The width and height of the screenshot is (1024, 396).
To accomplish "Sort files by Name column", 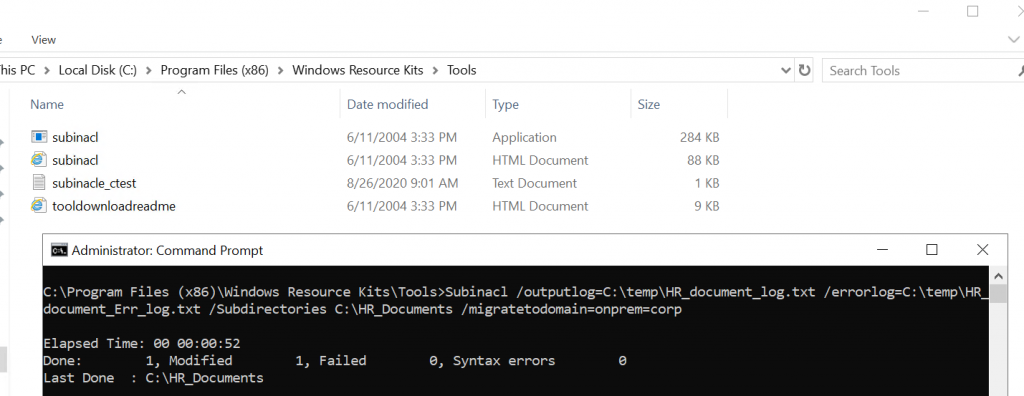I will (47, 104).
